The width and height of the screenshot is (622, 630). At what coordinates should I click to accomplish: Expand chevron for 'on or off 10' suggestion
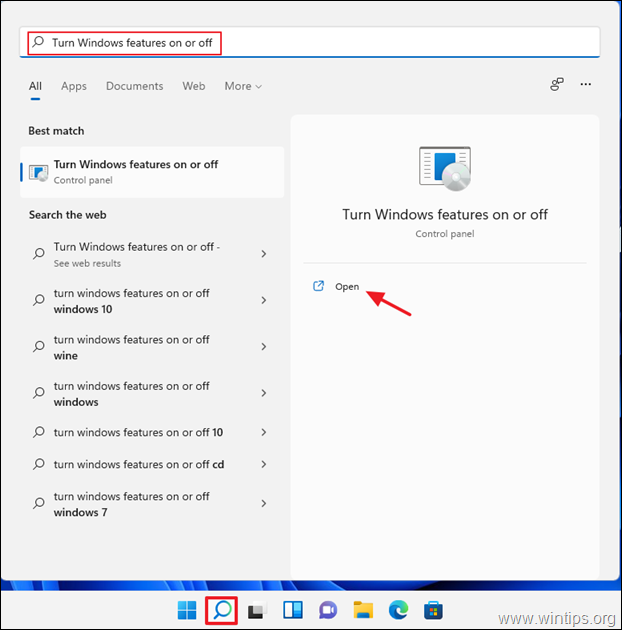click(x=264, y=432)
